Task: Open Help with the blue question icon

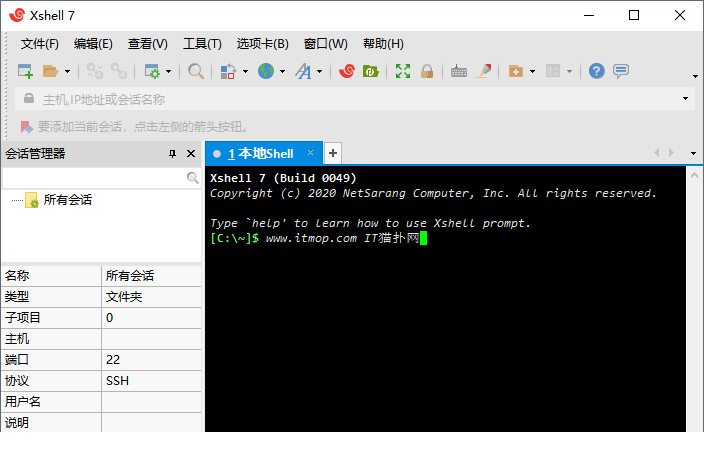Action: (597, 71)
